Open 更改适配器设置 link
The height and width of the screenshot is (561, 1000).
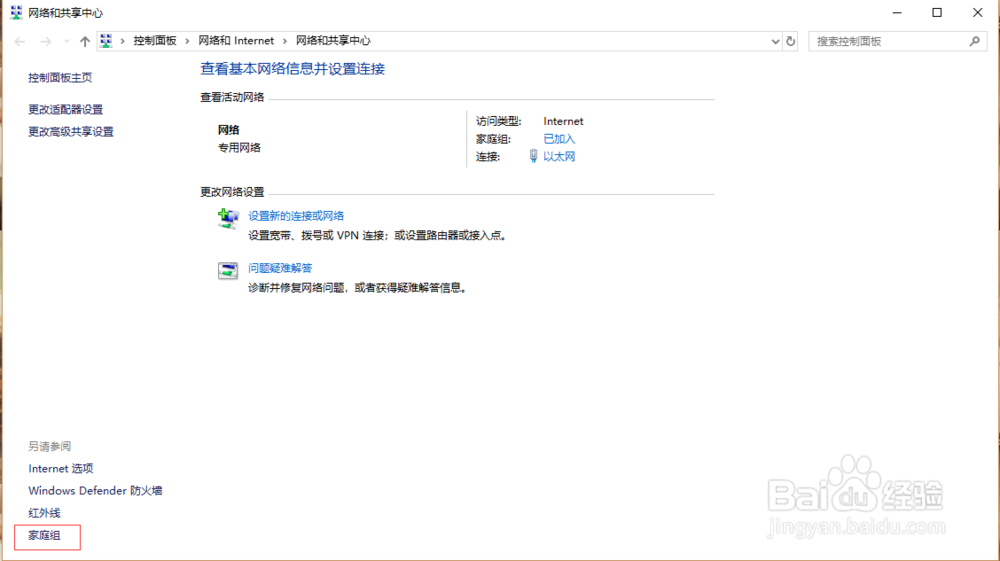65,110
